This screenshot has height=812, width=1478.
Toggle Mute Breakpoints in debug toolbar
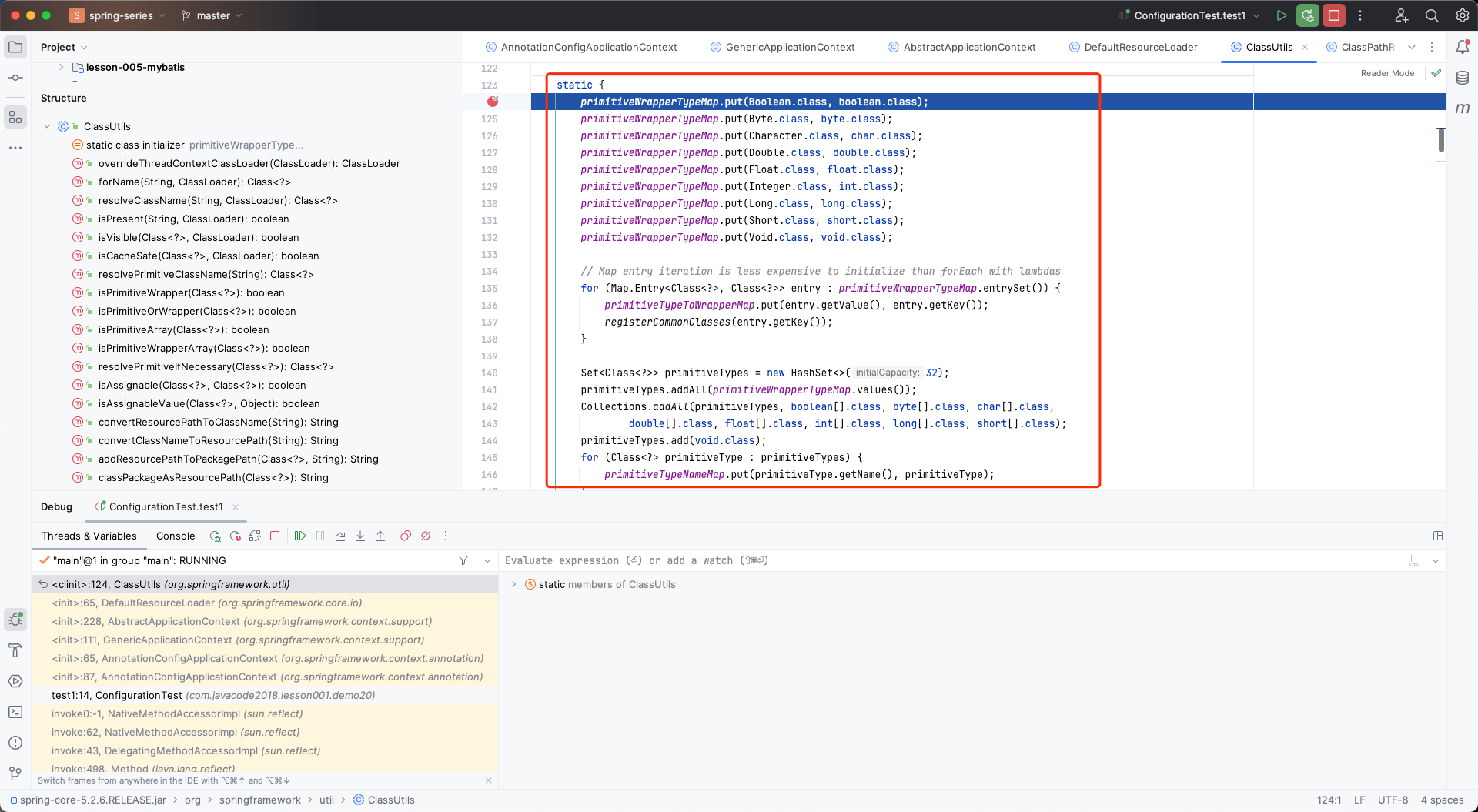[x=426, y=536]
